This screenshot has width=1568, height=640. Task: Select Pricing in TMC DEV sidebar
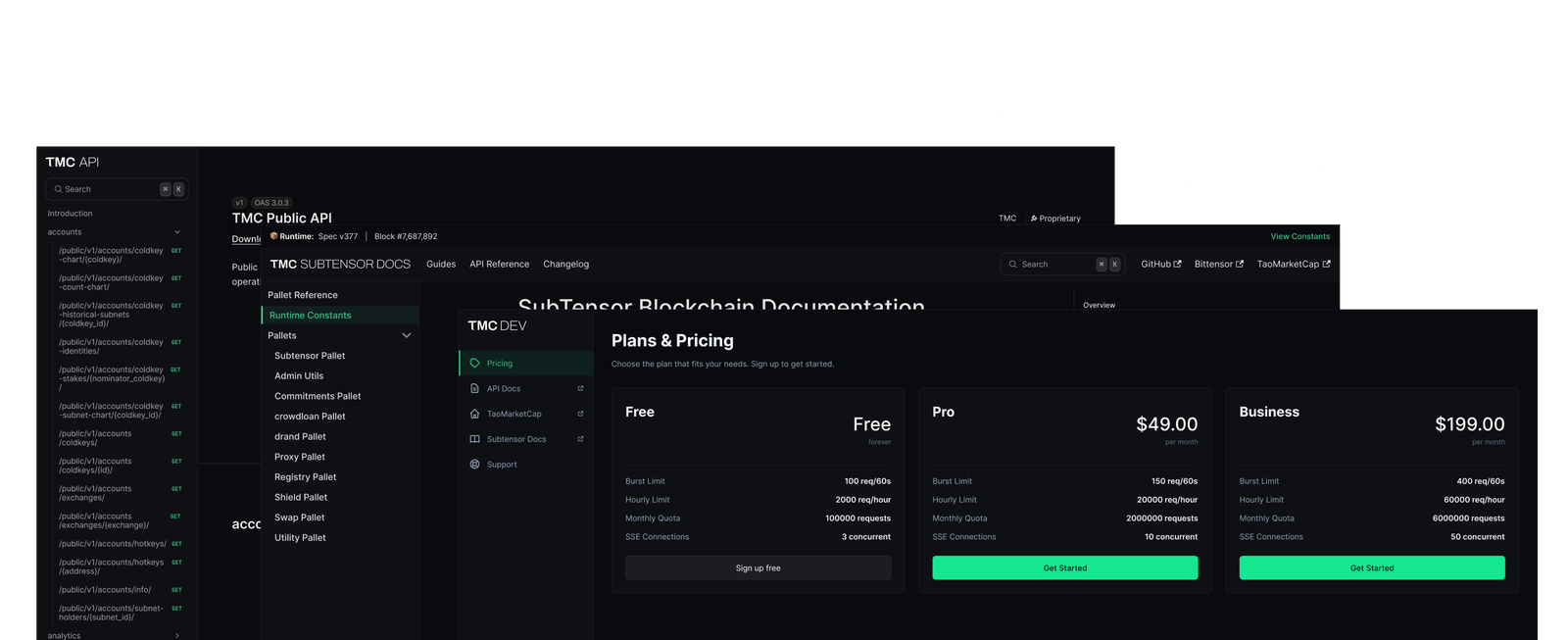(x=526, y=363)
